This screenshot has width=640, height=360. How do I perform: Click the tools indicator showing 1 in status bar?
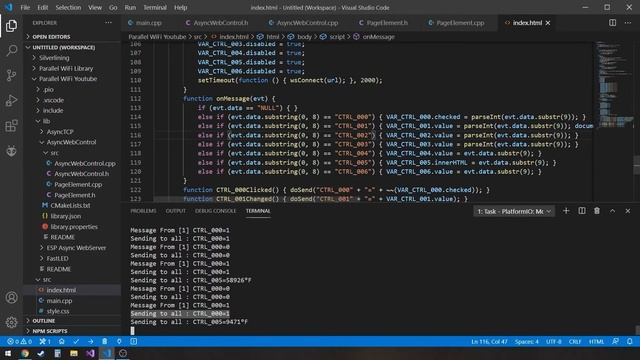coord(45,341)
